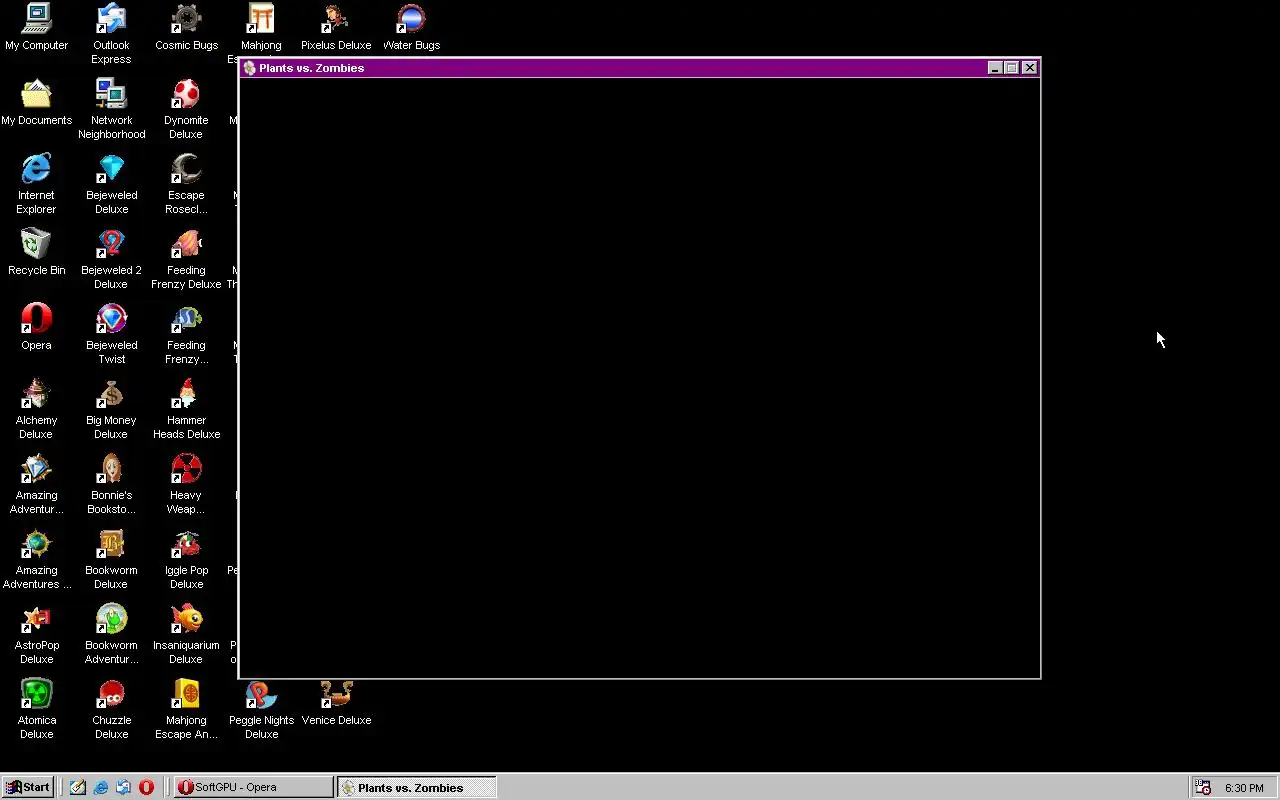This screenshot has width=1280, height=800.
Task: Select Bejeweled 2 Deluxe shortcut
Action: [111, 259]
